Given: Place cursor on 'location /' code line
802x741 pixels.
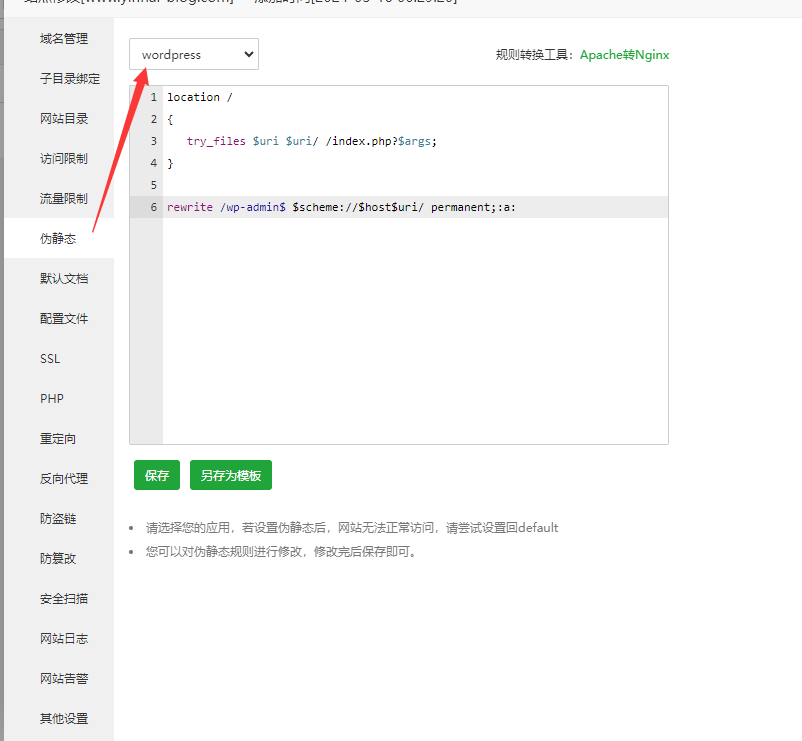Looking at the screenshot, I should point(199,97).
